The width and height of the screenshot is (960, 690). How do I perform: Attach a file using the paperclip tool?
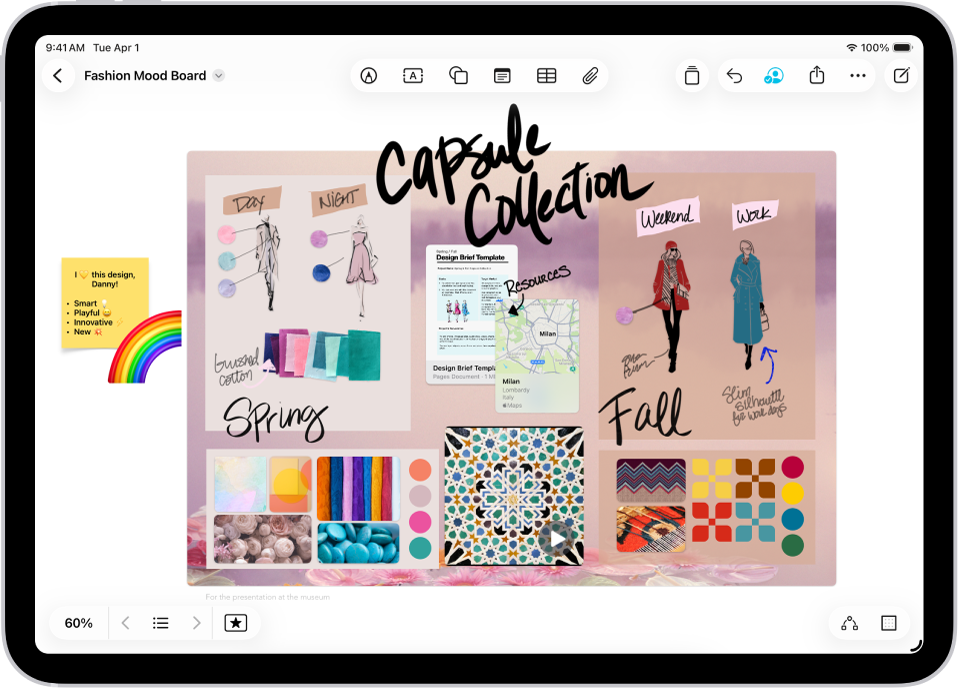pyautogui.click(x=590, y=75)
